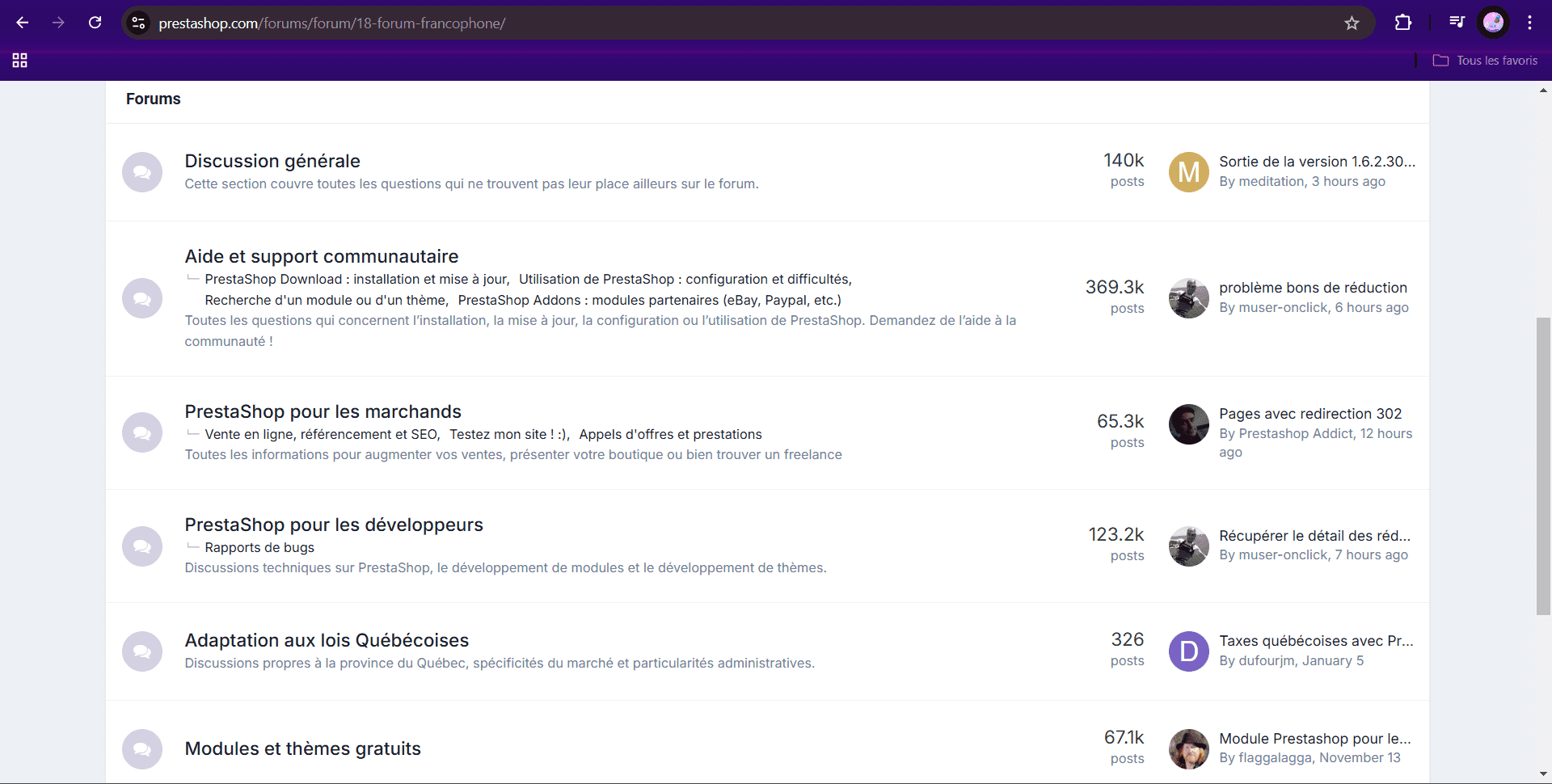This screenshot has height=784, width=1552.
Task: Open the Discussion générale forum
Action: coord(272,161)
